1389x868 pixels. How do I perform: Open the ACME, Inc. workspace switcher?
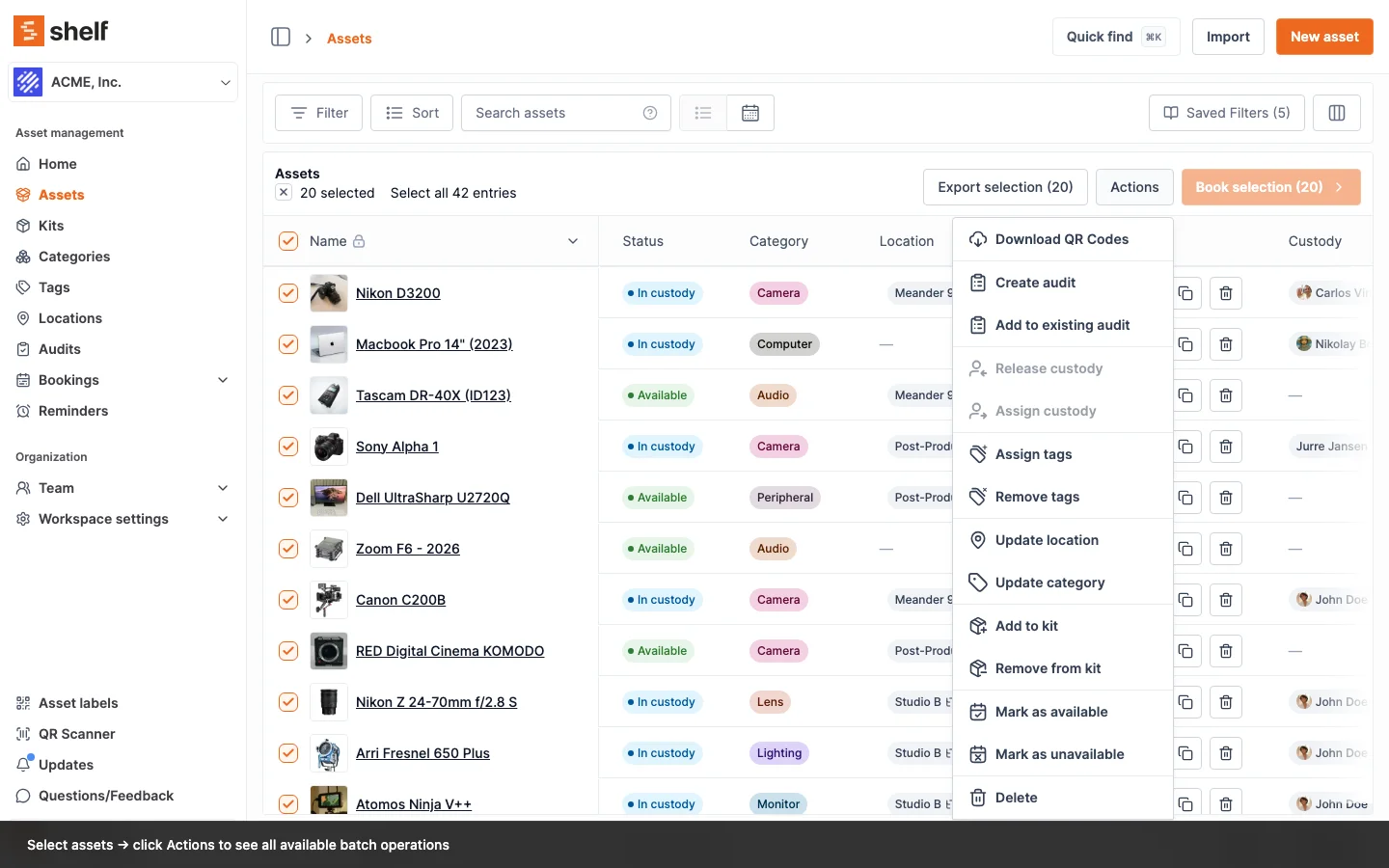(x=123, y=82)
